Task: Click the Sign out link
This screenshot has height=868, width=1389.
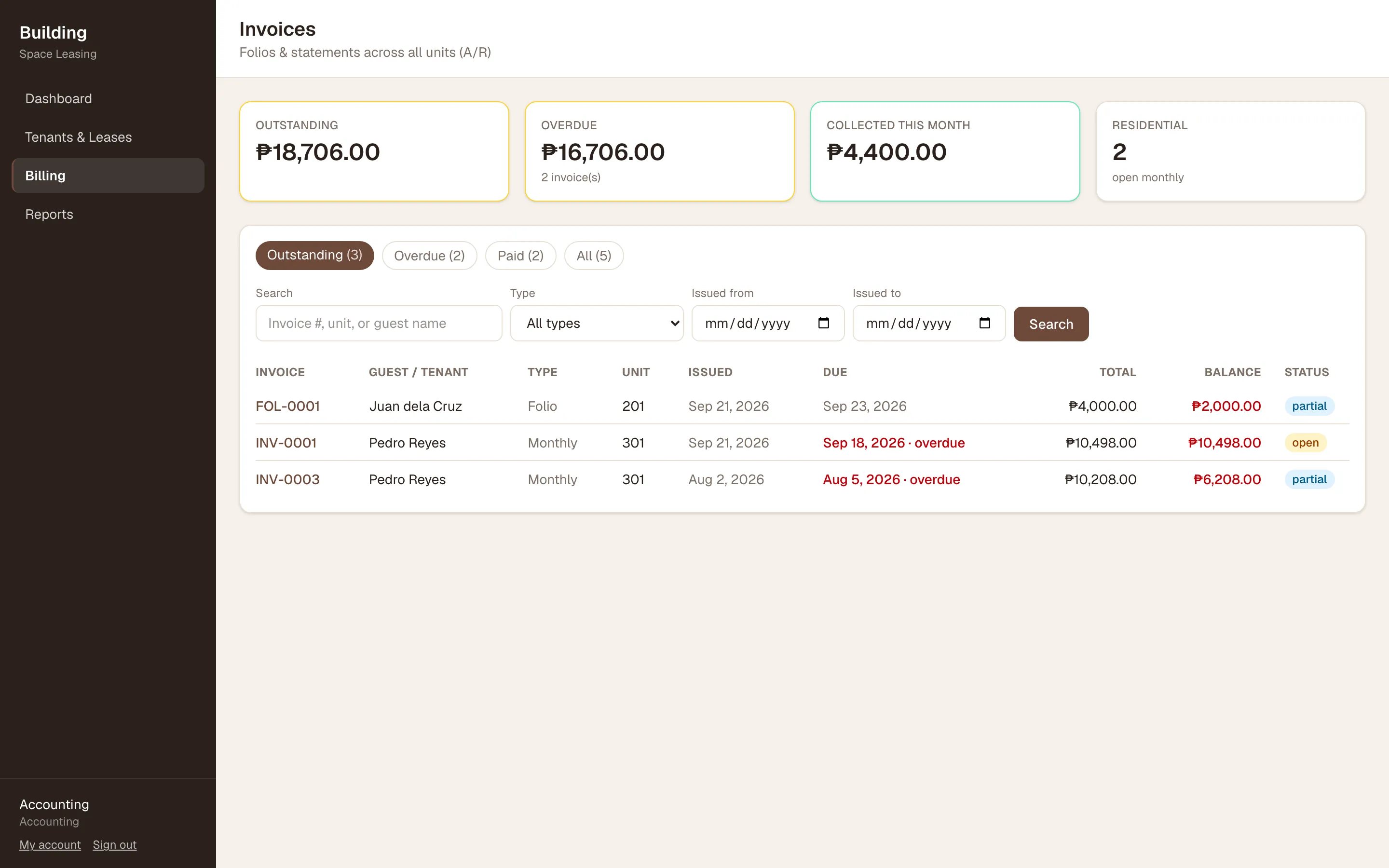Action: [114, 844]
